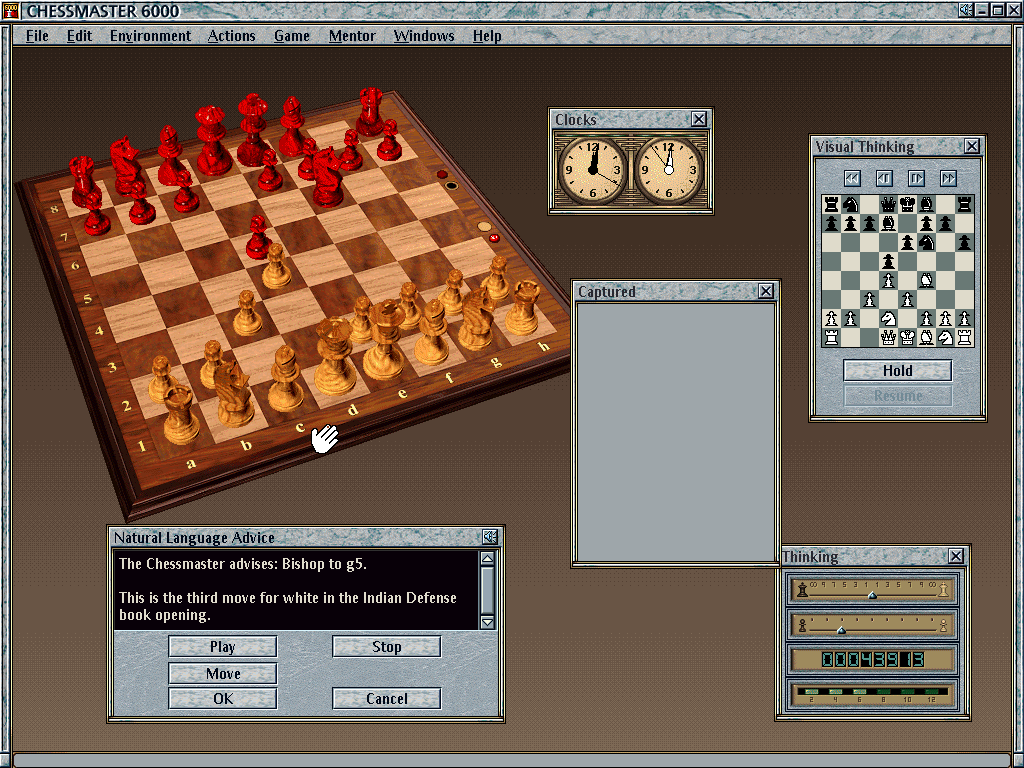This screenshot has width=1024, height=768.
Task: Click the pawn slider handle in Thinking
Action: click(x=841, y=630)
